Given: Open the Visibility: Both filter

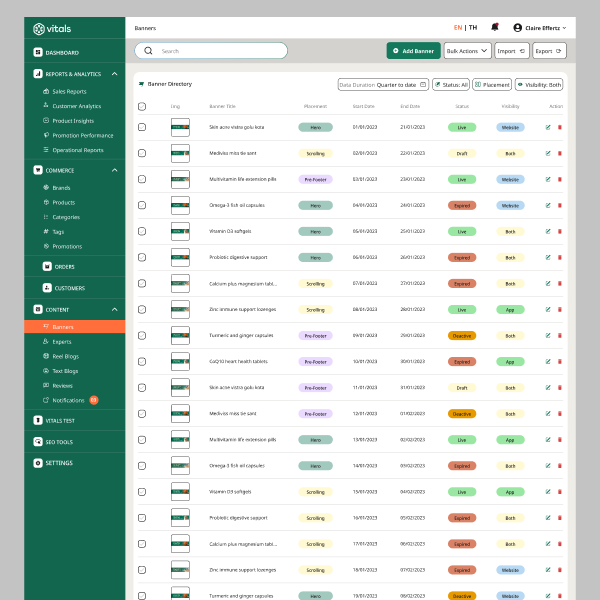Looking at the screenshot, I should (539, 85).
